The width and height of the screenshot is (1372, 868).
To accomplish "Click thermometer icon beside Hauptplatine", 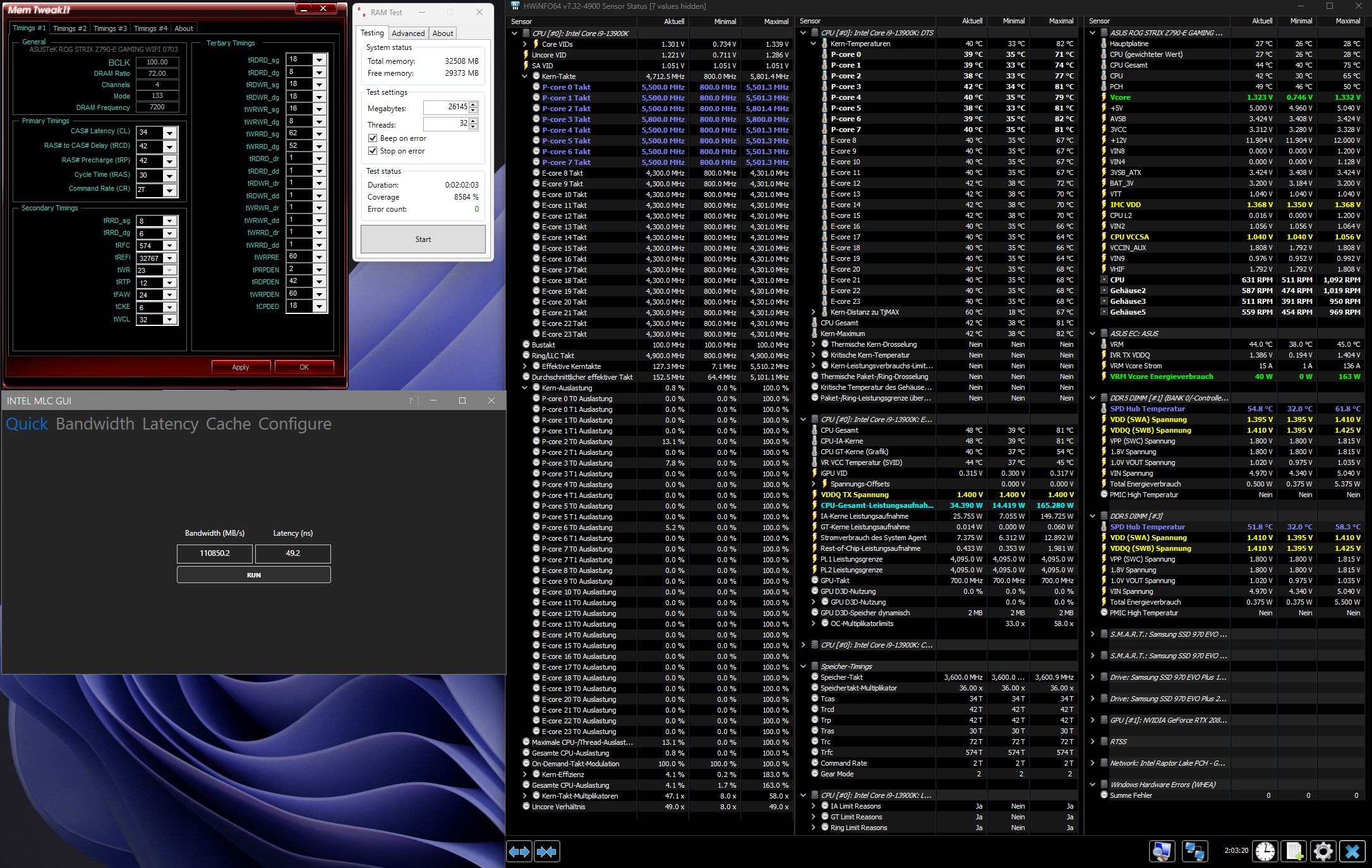I will click(x=1104, y=44).
